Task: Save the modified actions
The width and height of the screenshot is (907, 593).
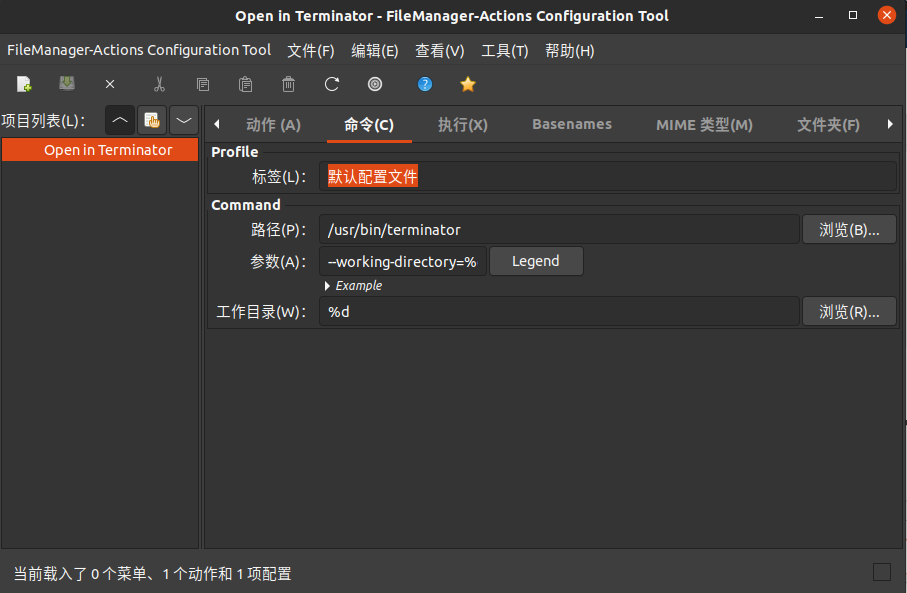Action: point(67,84)
